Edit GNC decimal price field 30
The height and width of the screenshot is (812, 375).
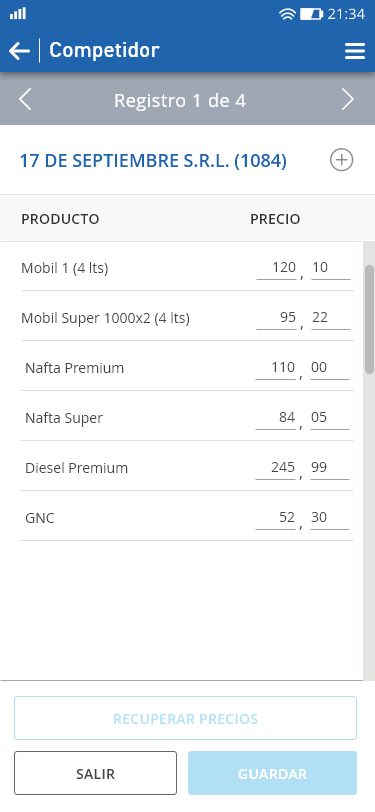330,518
